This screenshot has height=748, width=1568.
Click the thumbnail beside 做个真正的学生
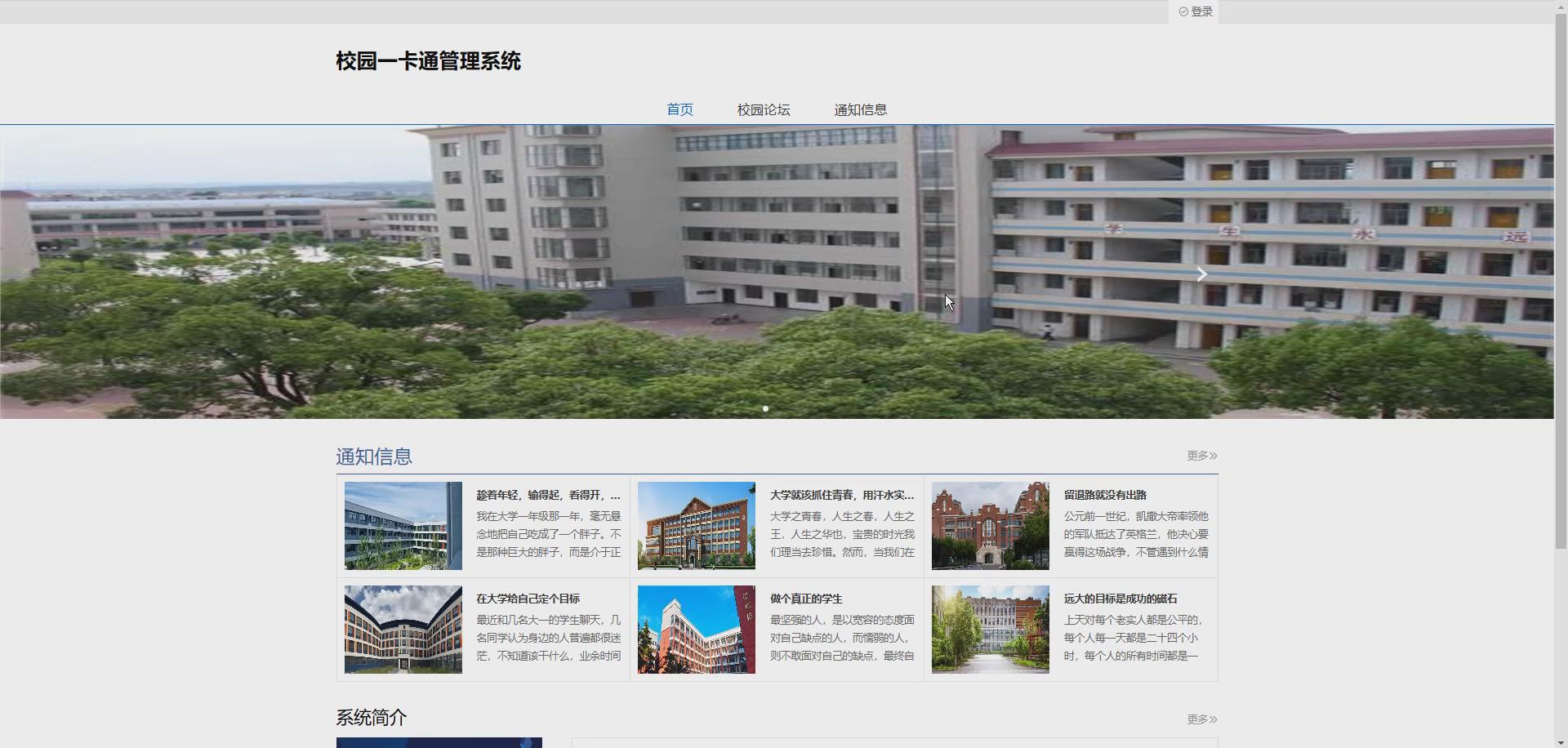point(695,630)
